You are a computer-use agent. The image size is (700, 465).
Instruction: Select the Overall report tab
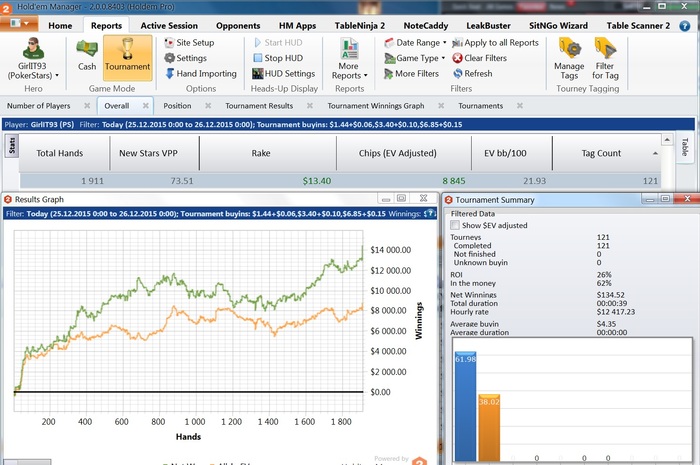point(117,106)
